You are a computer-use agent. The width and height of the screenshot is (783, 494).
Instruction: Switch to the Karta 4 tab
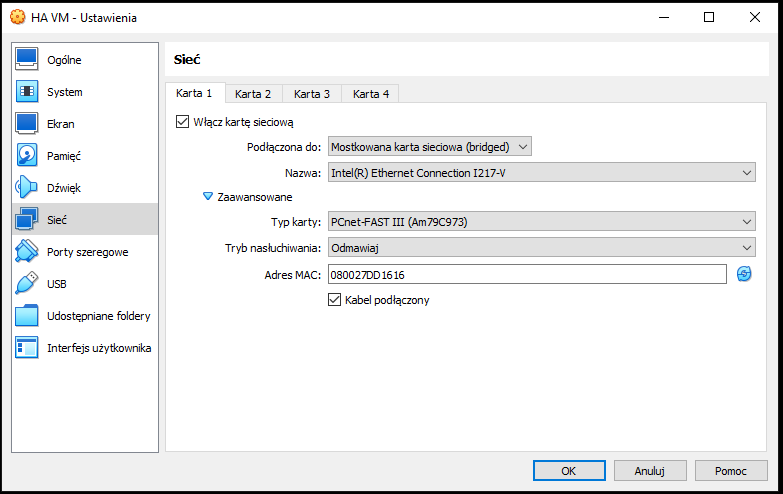coord(371,94)
